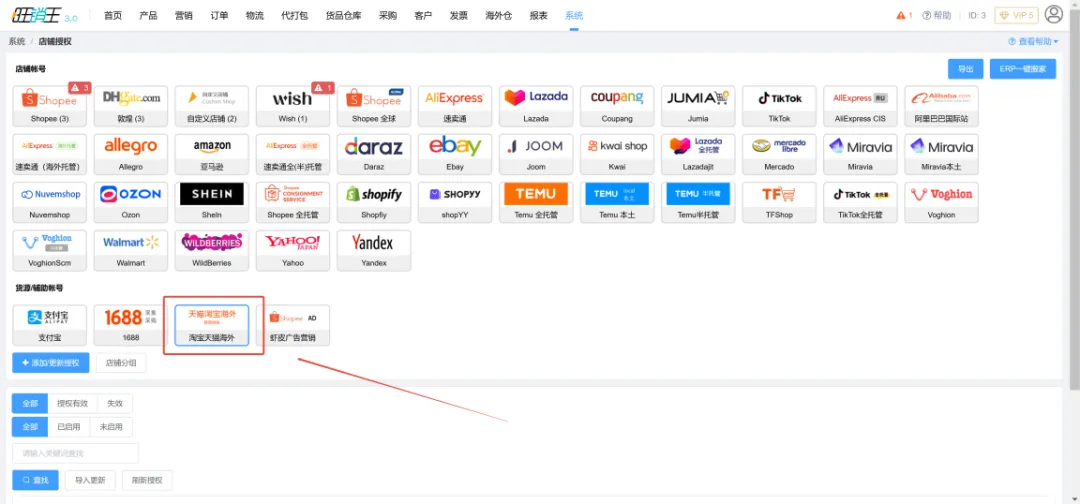
Task: Open the Temu 全托管 card
Action: click(x=536, y=202)
